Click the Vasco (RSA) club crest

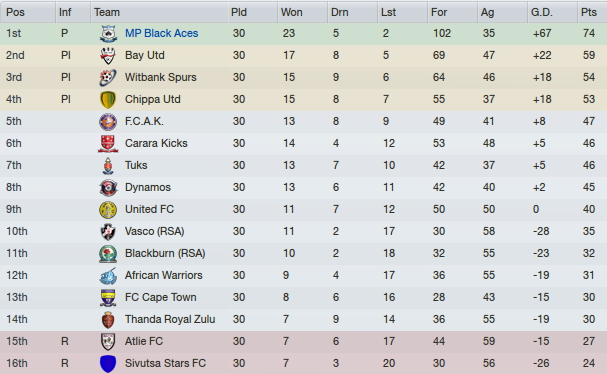point(108,232)
